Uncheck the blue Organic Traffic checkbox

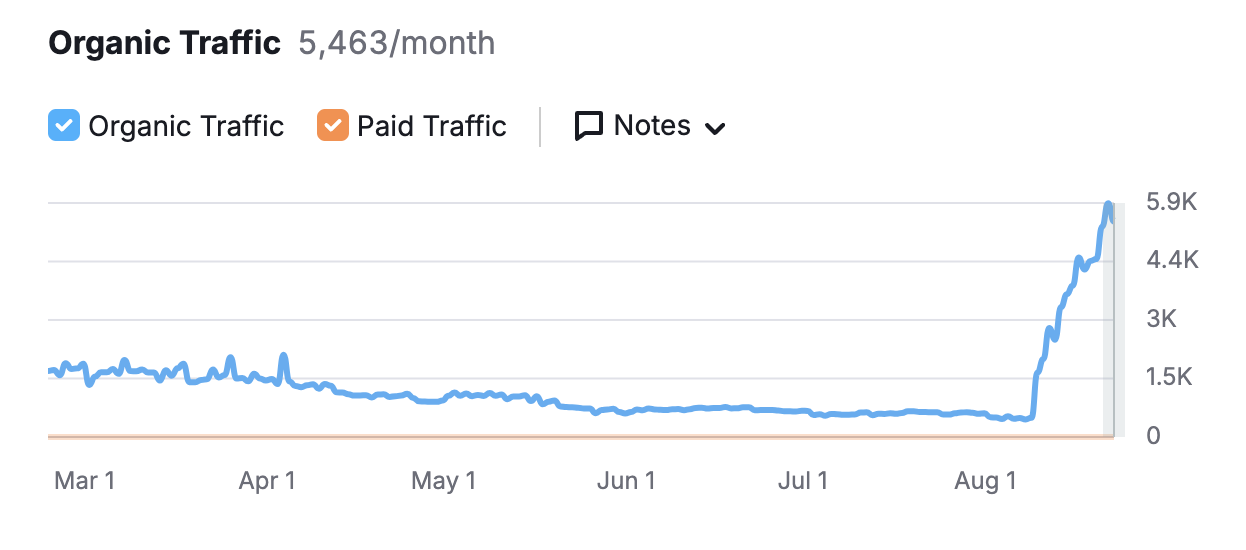[x=64, y=126]
